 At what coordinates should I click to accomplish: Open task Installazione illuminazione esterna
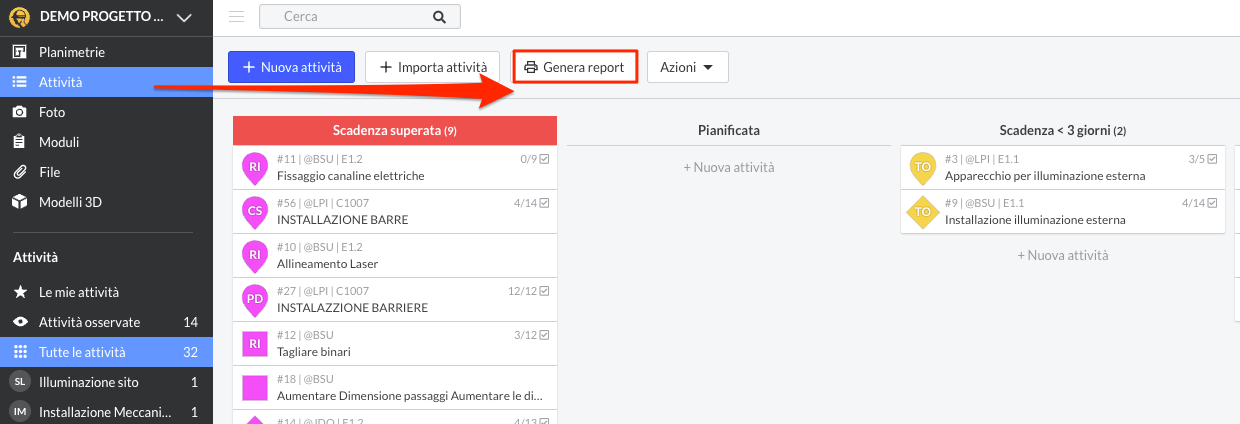coord(1062,212)
